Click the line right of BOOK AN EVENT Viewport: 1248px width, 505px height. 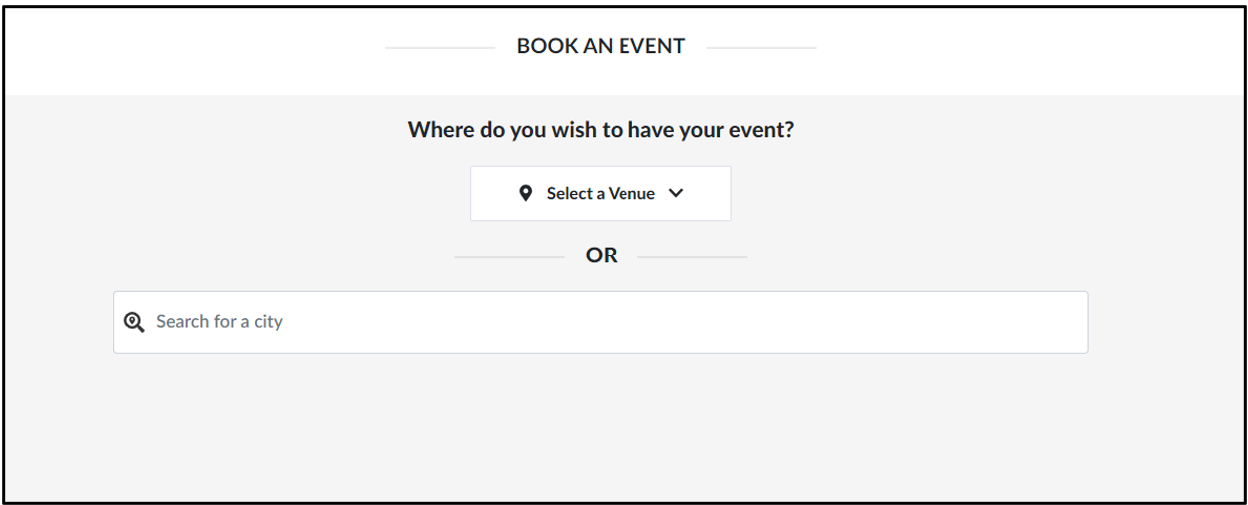pyautogui.click(x=761, y=47)
